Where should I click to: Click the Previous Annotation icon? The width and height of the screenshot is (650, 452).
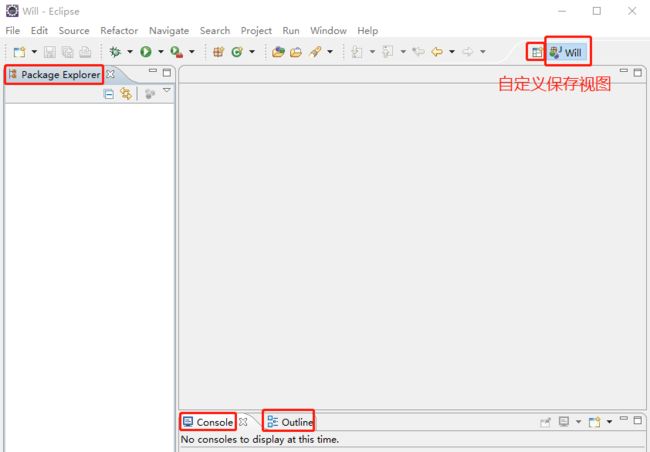388,52
